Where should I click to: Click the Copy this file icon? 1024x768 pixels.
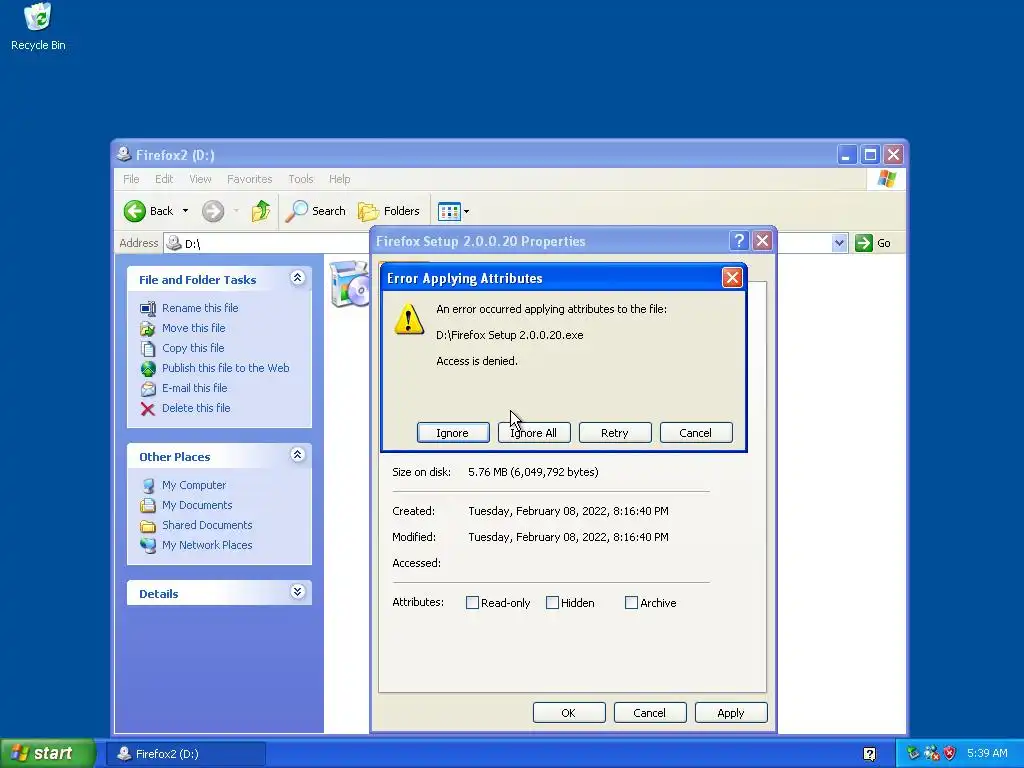[x=148, y=348]
